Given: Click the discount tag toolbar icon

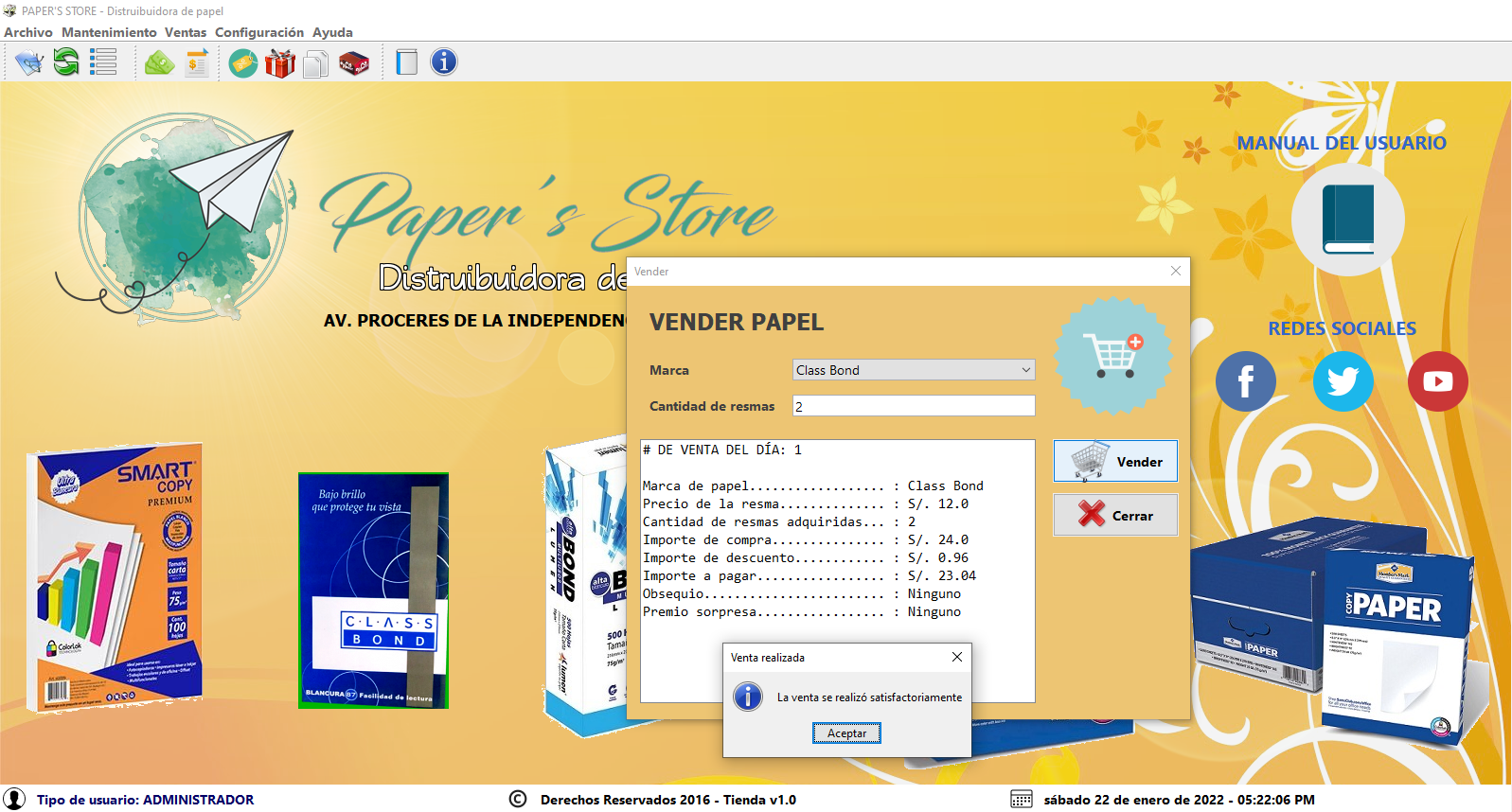Looking at the screenshot, I should (x=243, y=63).
